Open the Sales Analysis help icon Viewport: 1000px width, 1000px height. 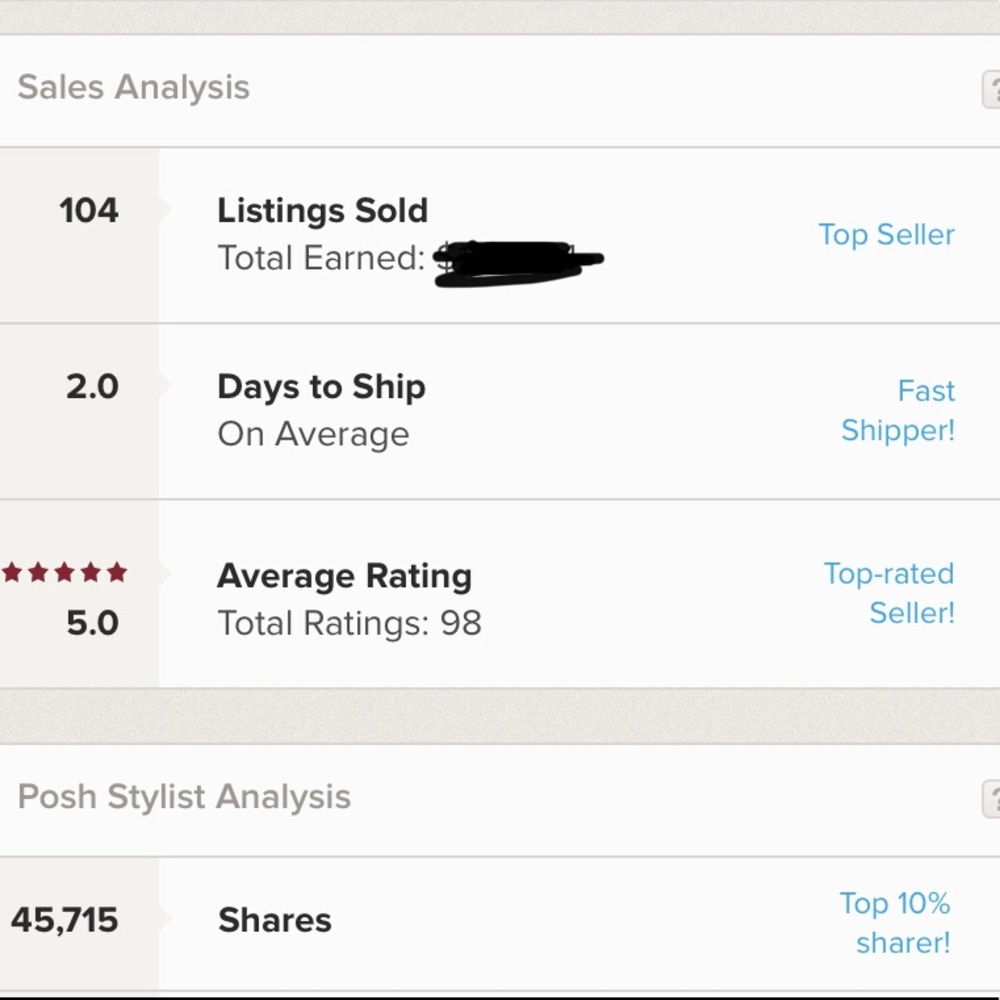coord(991,90)
